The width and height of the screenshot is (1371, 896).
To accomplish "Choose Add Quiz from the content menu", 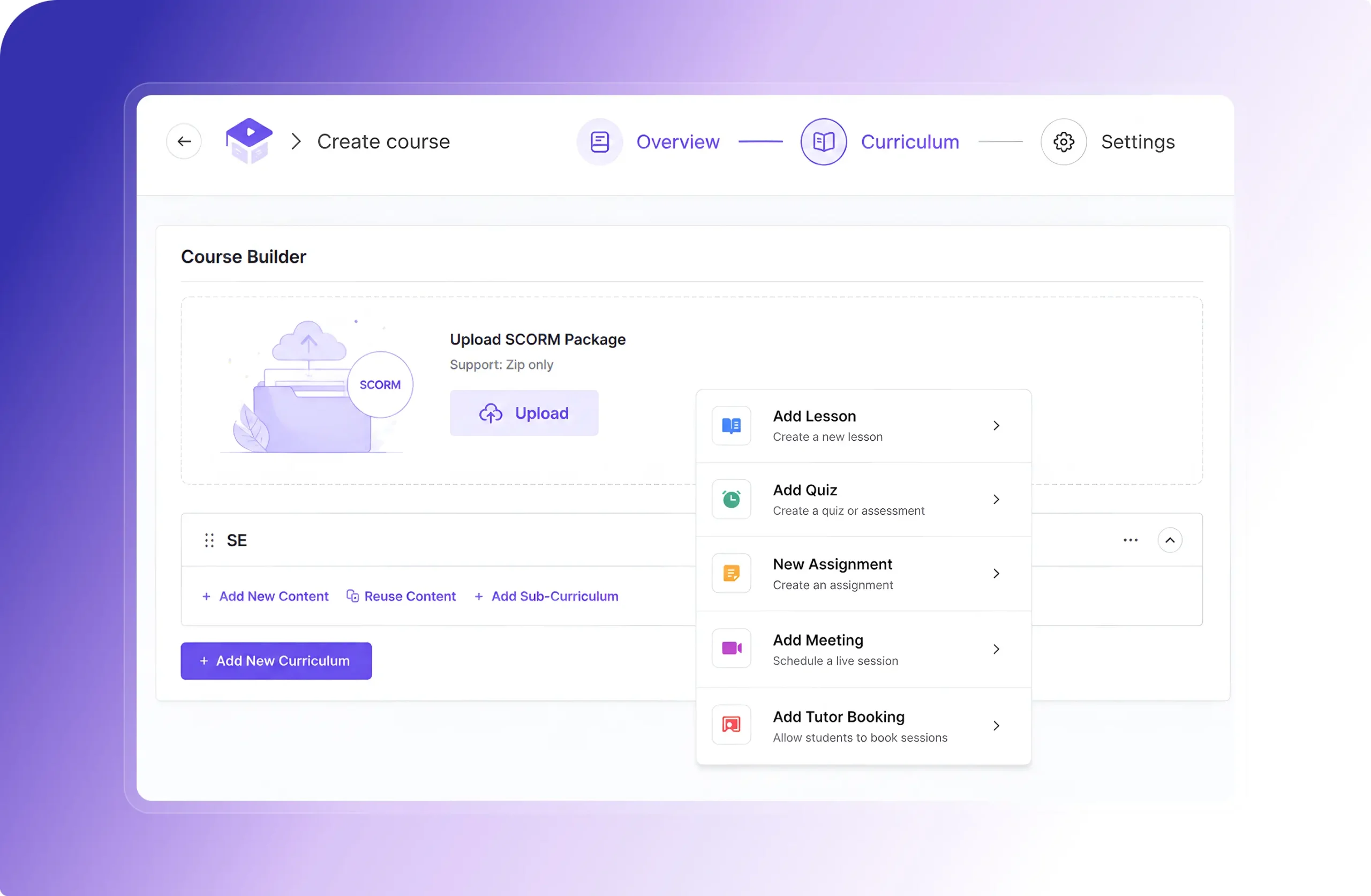I will (x=863, y=500).
